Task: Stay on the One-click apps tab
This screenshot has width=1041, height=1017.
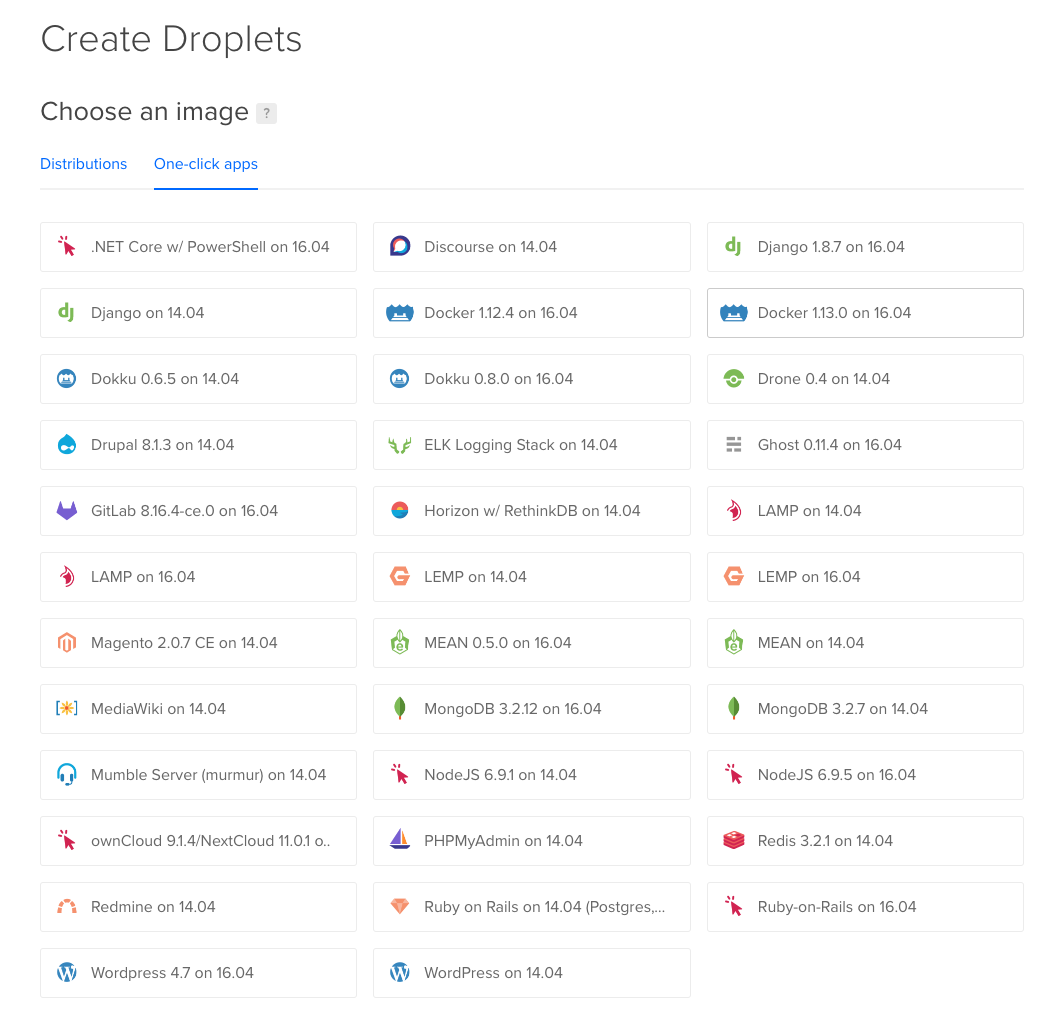Action: 205,164
